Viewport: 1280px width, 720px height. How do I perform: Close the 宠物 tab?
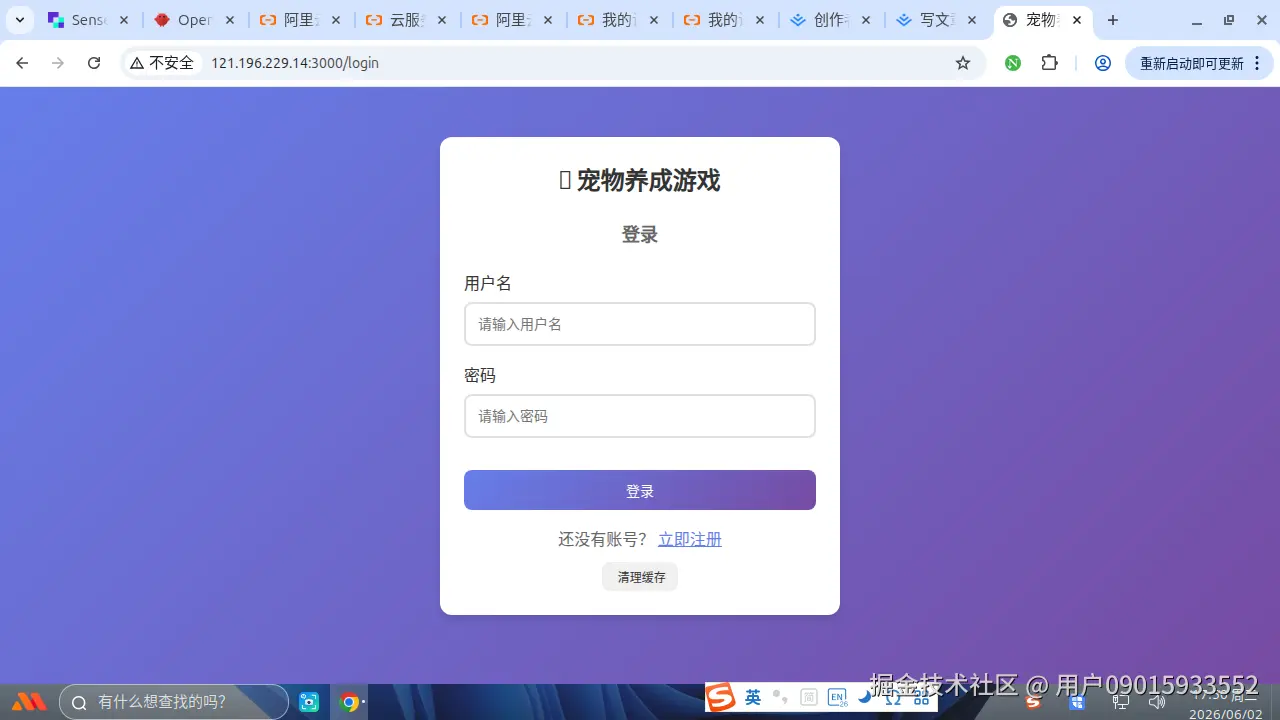click(1077, 20)
